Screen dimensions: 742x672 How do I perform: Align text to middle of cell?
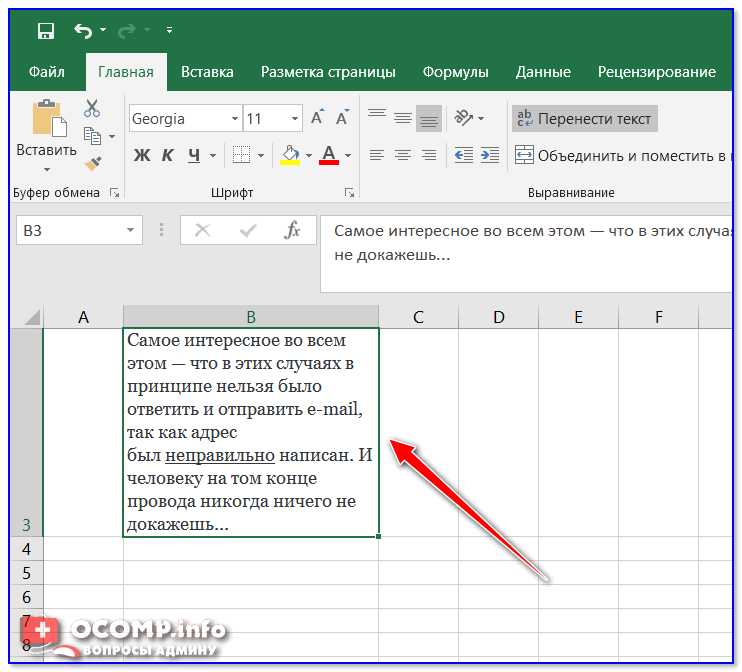click(403, 117)
